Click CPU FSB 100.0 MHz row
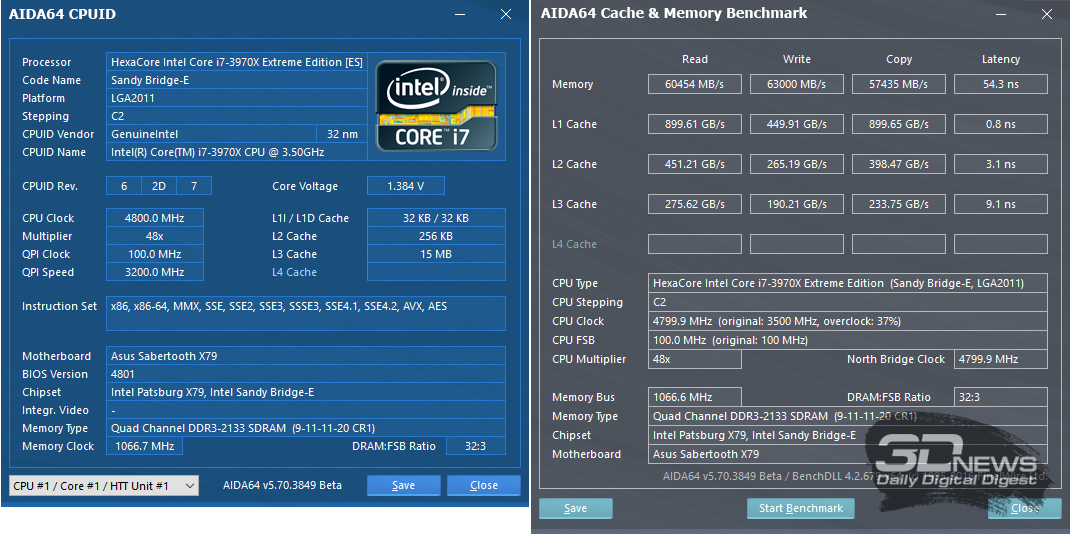This screenshot has height=535, width=1070. [x=848, y=340]
